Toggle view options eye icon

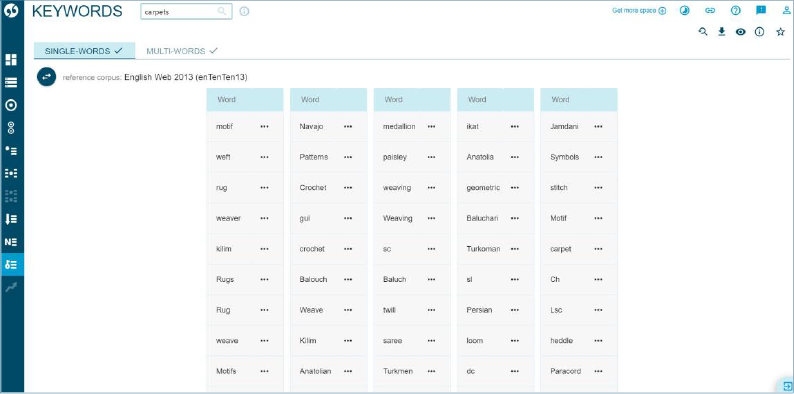coord(741,31)
